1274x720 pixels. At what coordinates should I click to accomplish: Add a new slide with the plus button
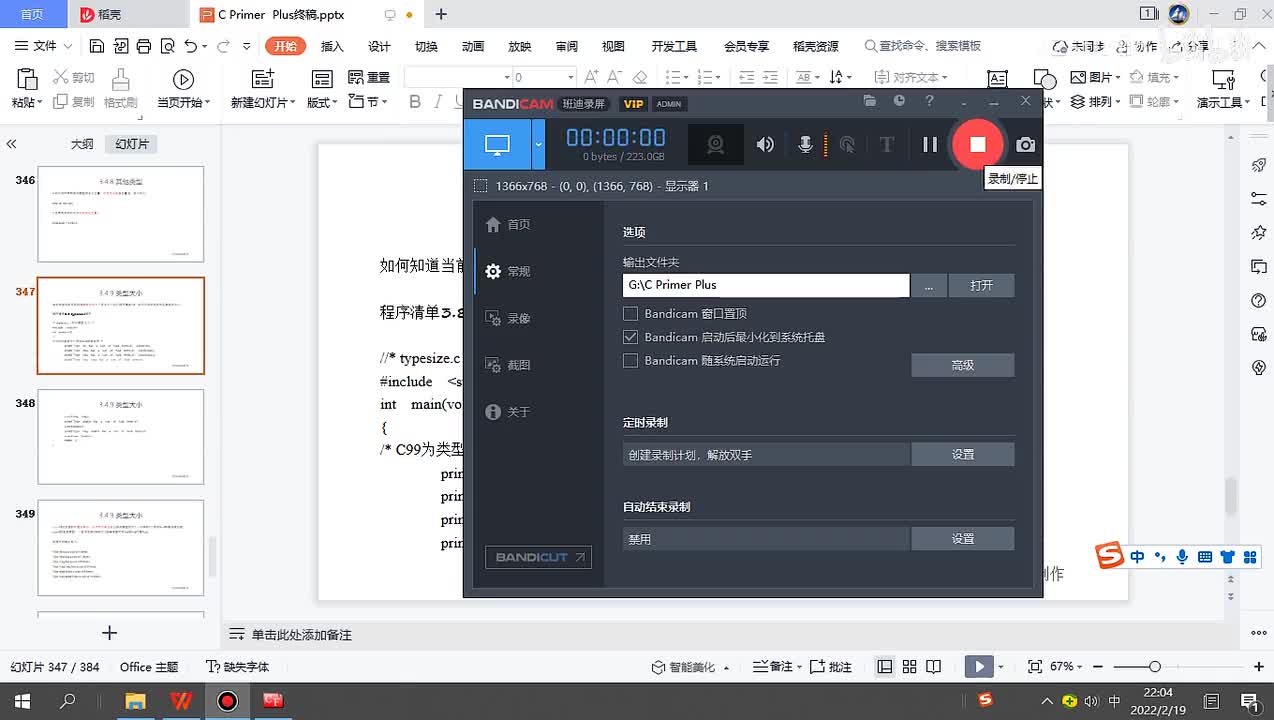pos(110,633)
